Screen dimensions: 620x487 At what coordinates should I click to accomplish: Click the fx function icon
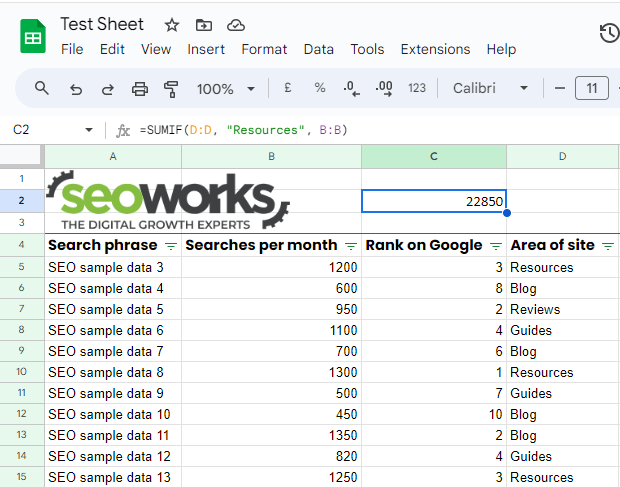pyautogui.click(x=123, y=130)
